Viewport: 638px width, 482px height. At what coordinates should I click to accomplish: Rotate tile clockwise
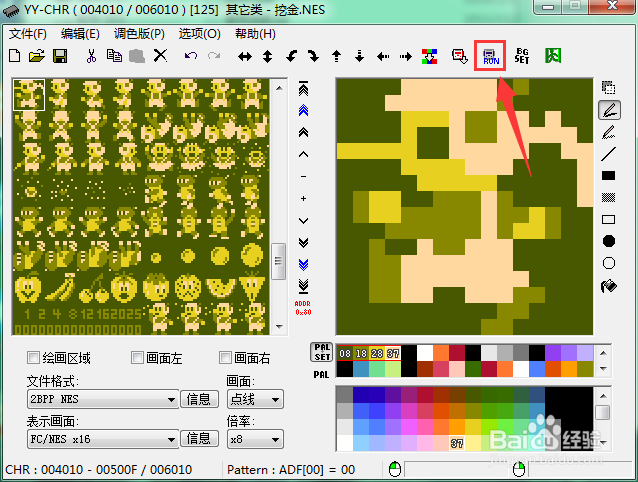(313, 56)
